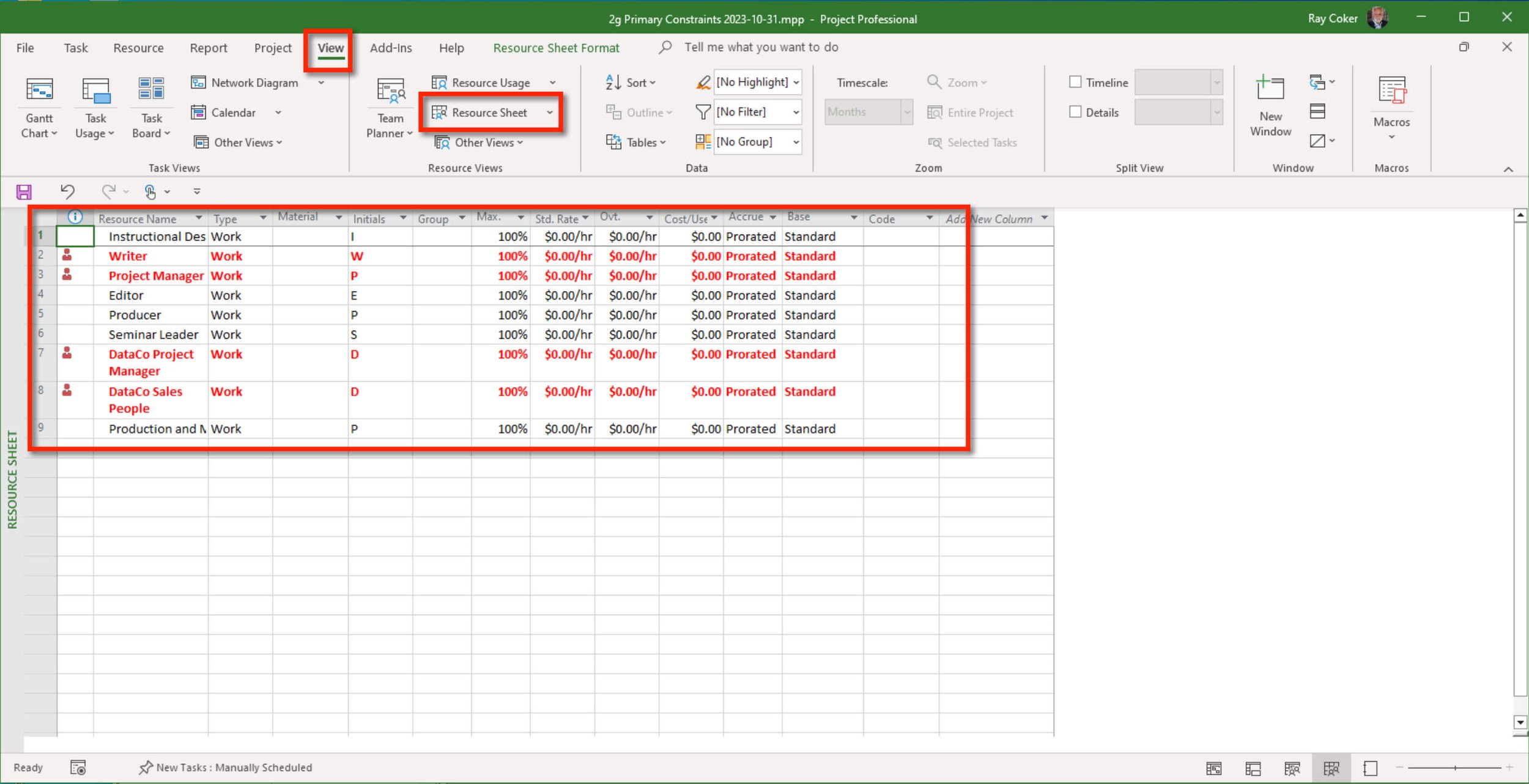Switch to Network Diagram view
This screenshot has height=784, width=1529.
[245, 83]
